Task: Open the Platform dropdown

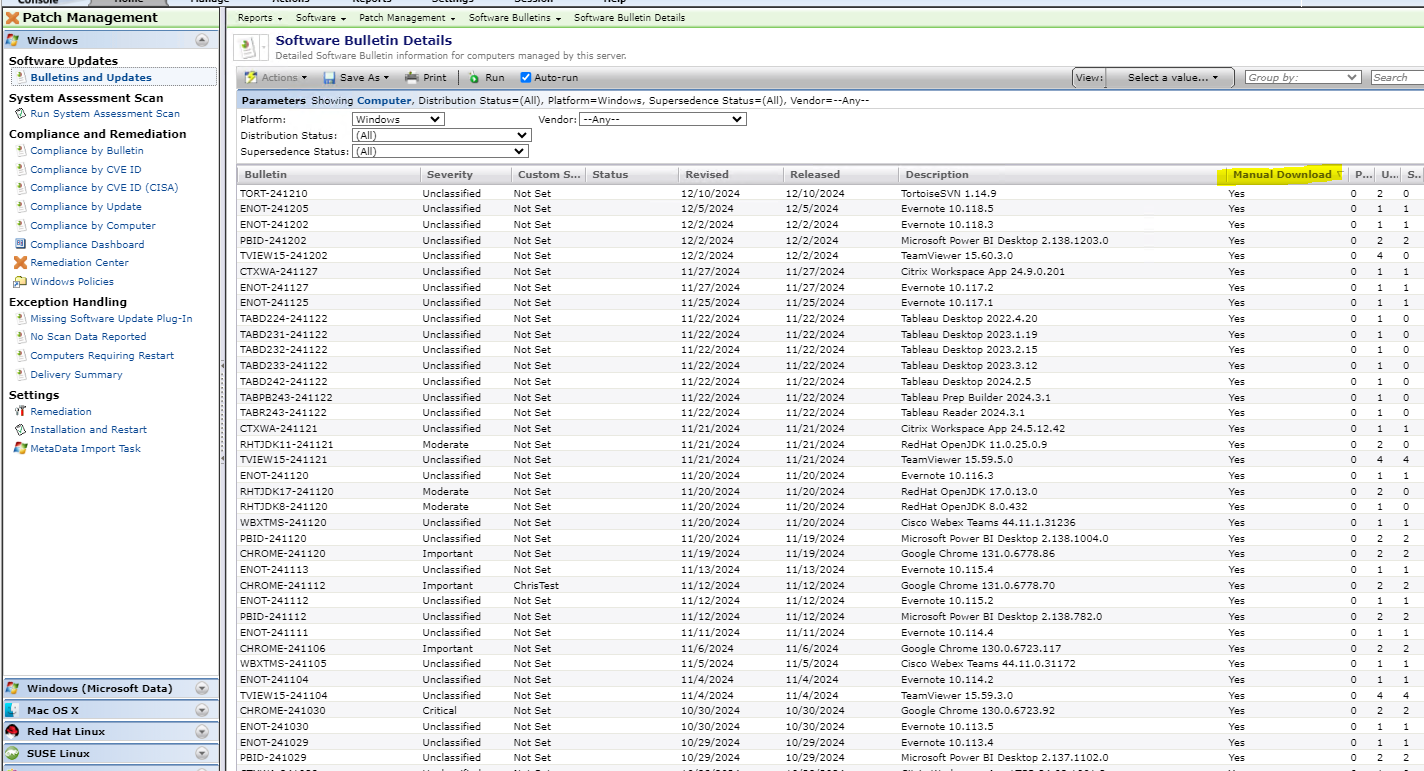Action: tap(398, 119)
